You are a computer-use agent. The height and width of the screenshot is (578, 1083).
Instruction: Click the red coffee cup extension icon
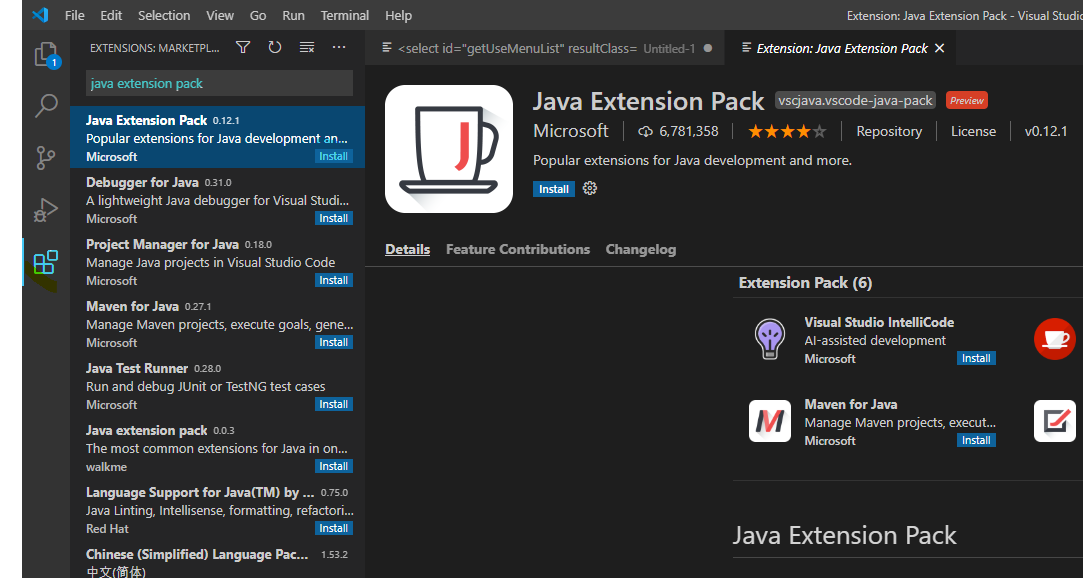(1055, 339)
